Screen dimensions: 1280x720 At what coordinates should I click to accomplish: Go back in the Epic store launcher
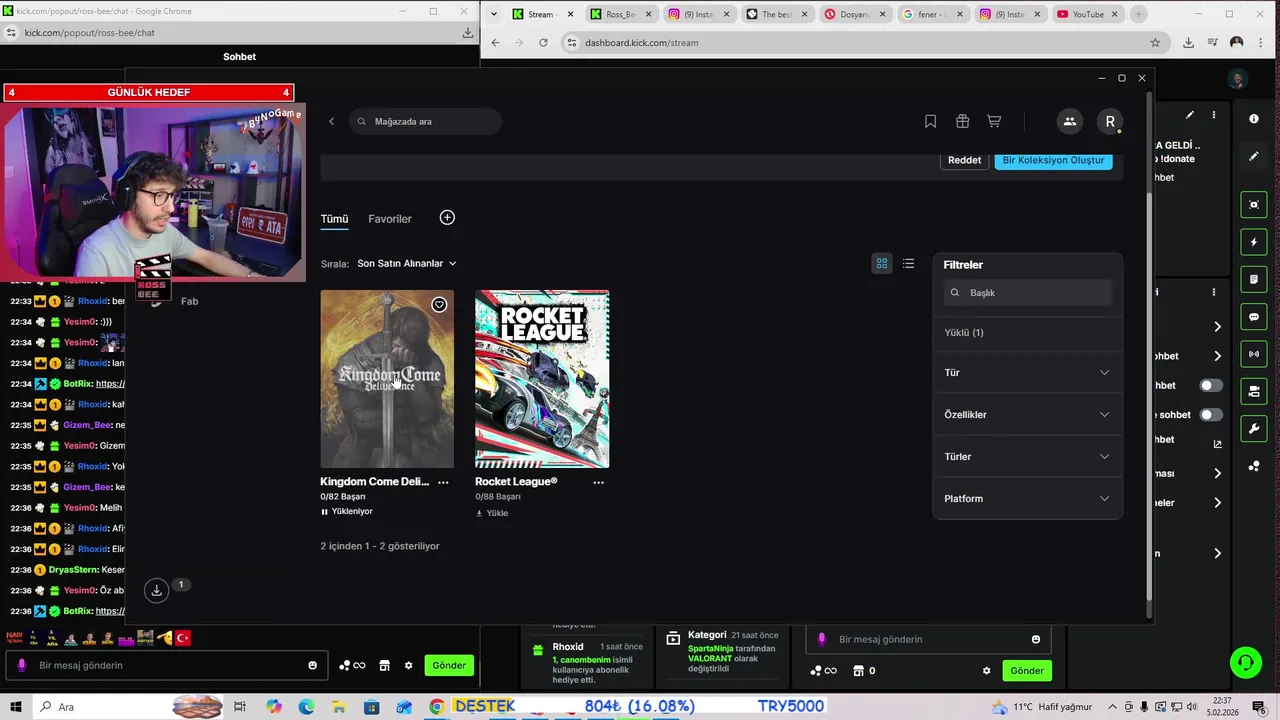(331, 121)
